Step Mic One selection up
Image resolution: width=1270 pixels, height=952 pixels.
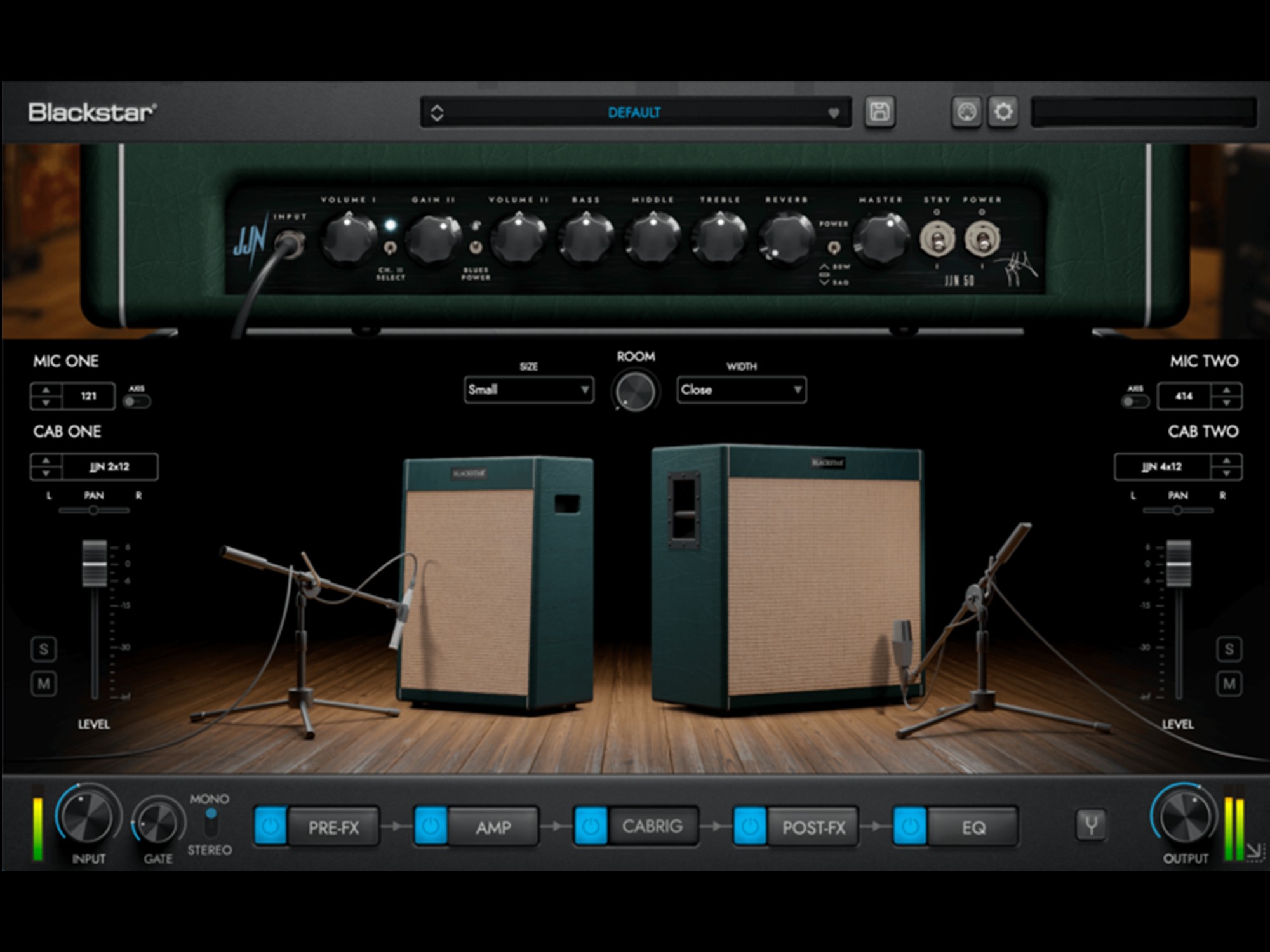pyautogui.click(x=46, y=390)
